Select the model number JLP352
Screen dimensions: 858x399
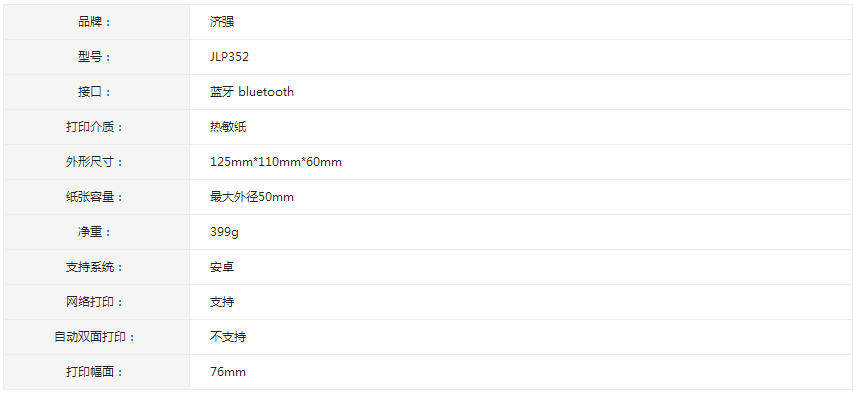coord(229,57)
